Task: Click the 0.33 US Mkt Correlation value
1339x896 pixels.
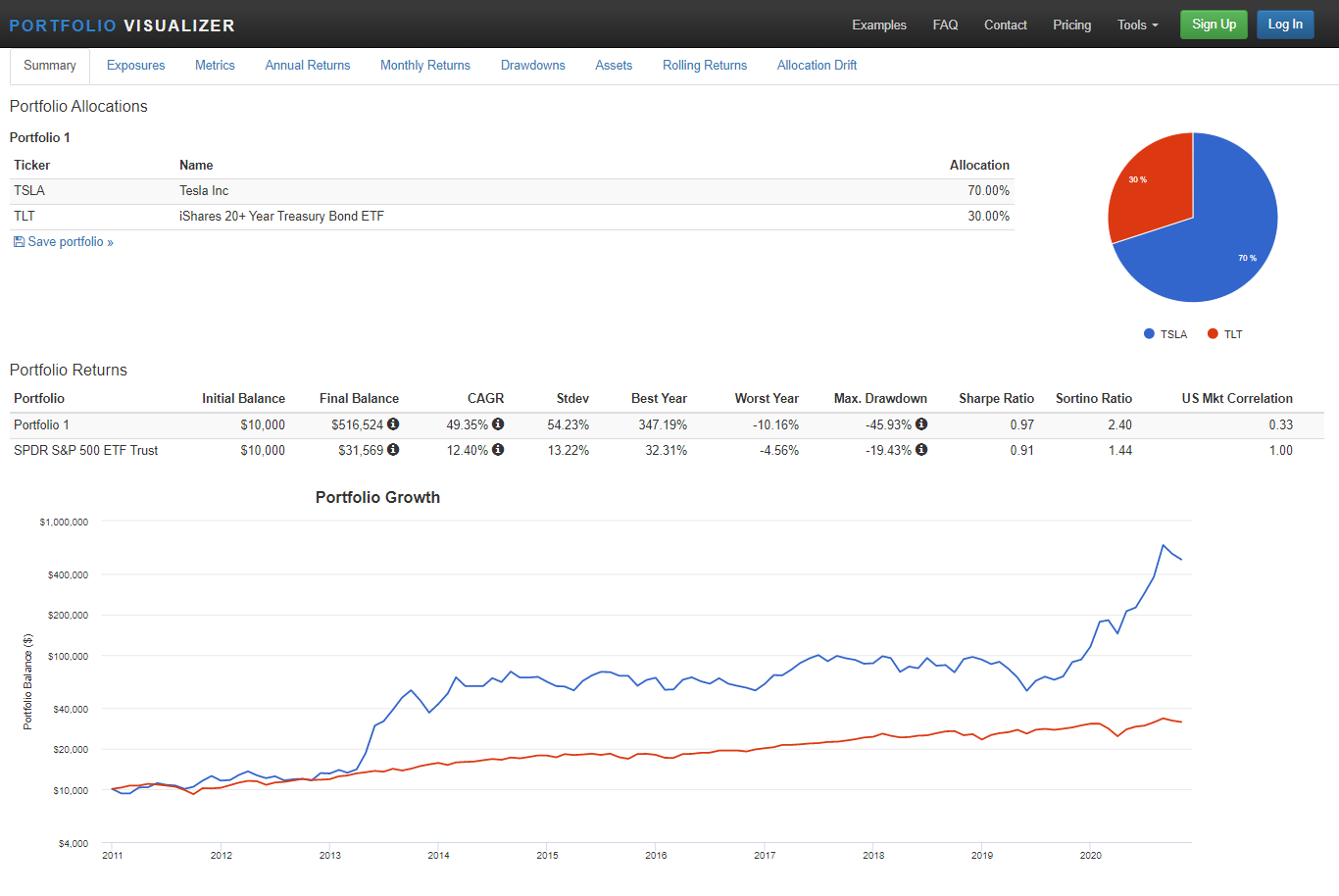Action: click(x=1280, y=424)
